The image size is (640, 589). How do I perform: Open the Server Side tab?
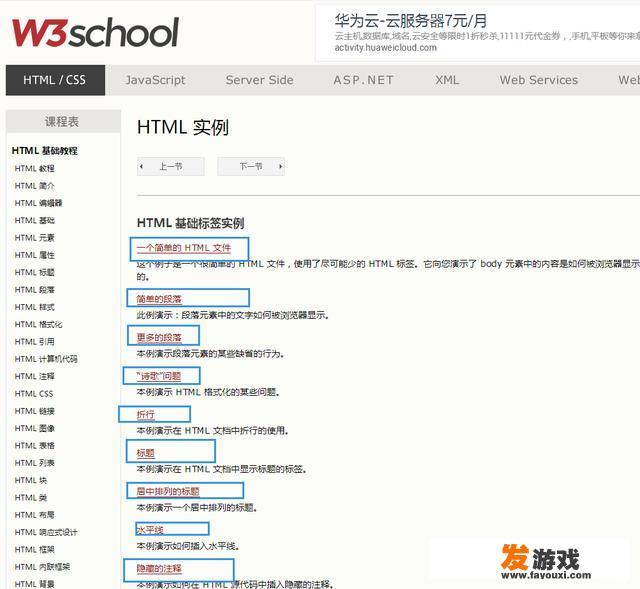(x=260, y=80)
